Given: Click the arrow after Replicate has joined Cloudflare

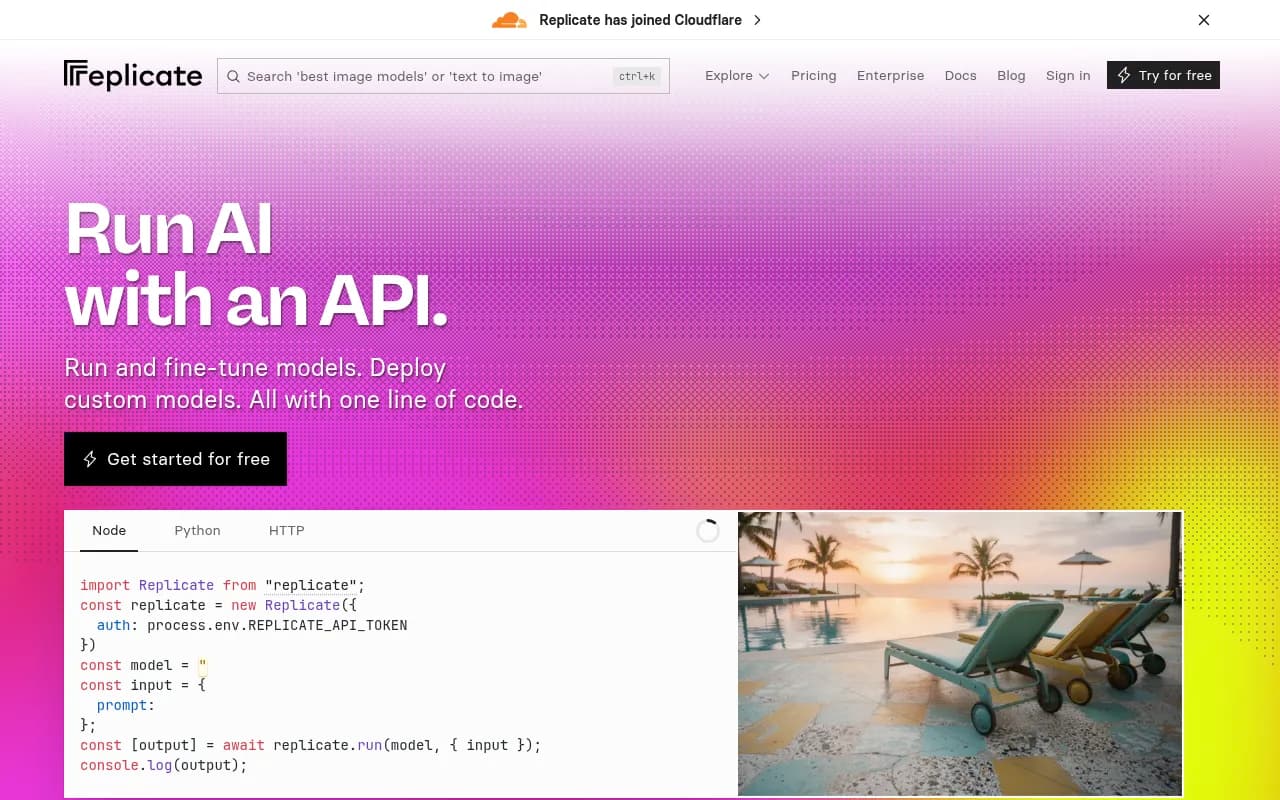Looking at the screenshot, I should (757, 19).
